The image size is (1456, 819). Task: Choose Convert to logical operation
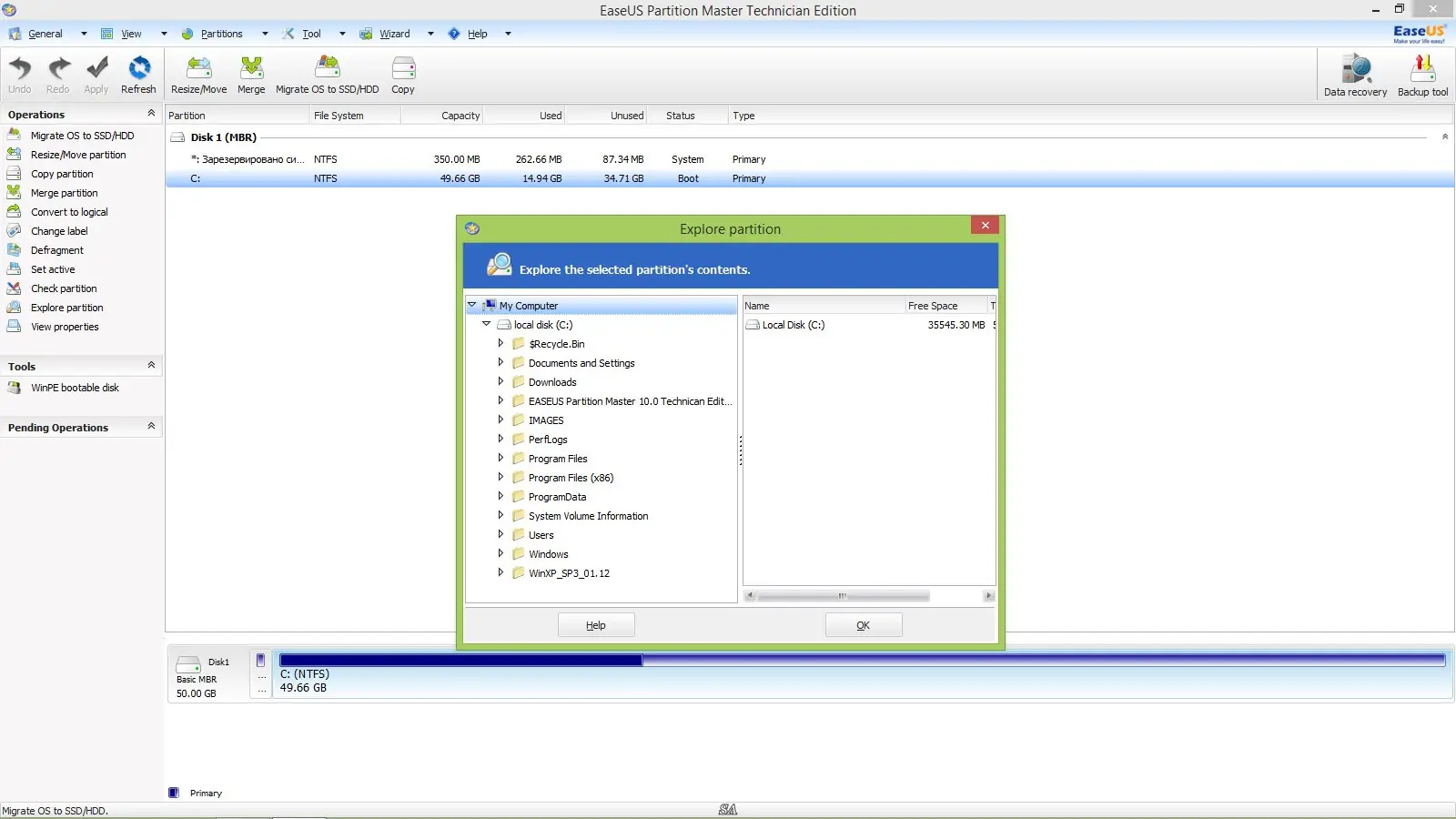coord(69,212)
